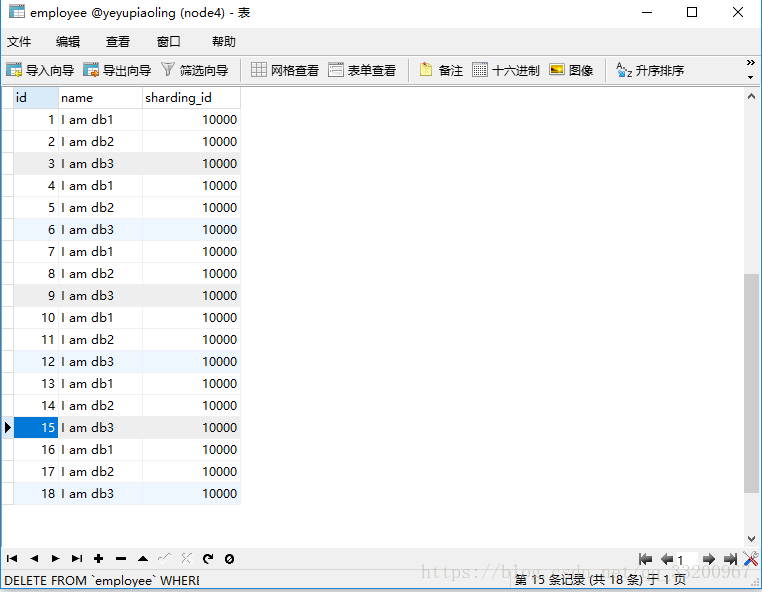Open the 文件 menu

[19, 41]
